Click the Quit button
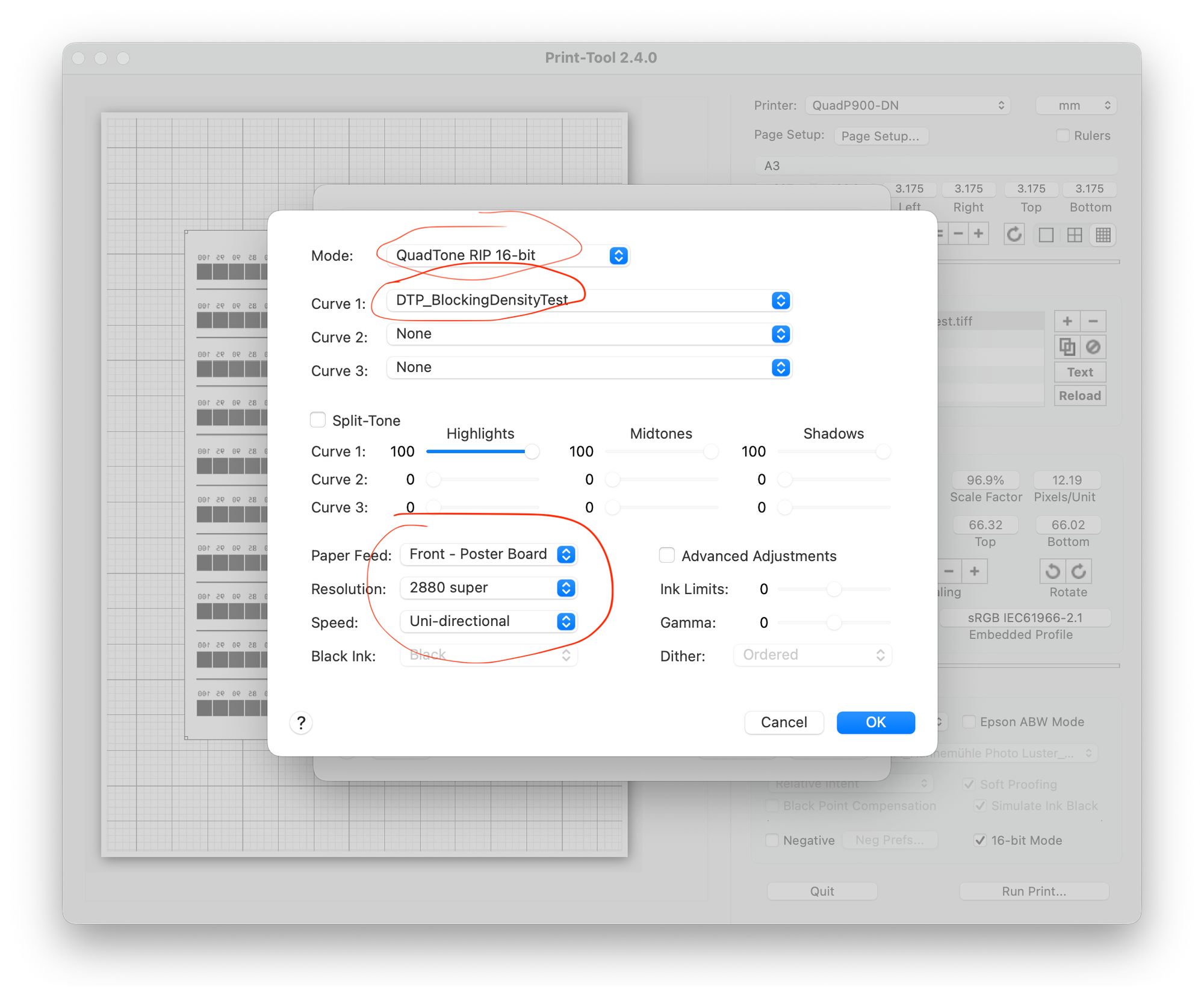1204x1007 pixels. coord(822,891)
